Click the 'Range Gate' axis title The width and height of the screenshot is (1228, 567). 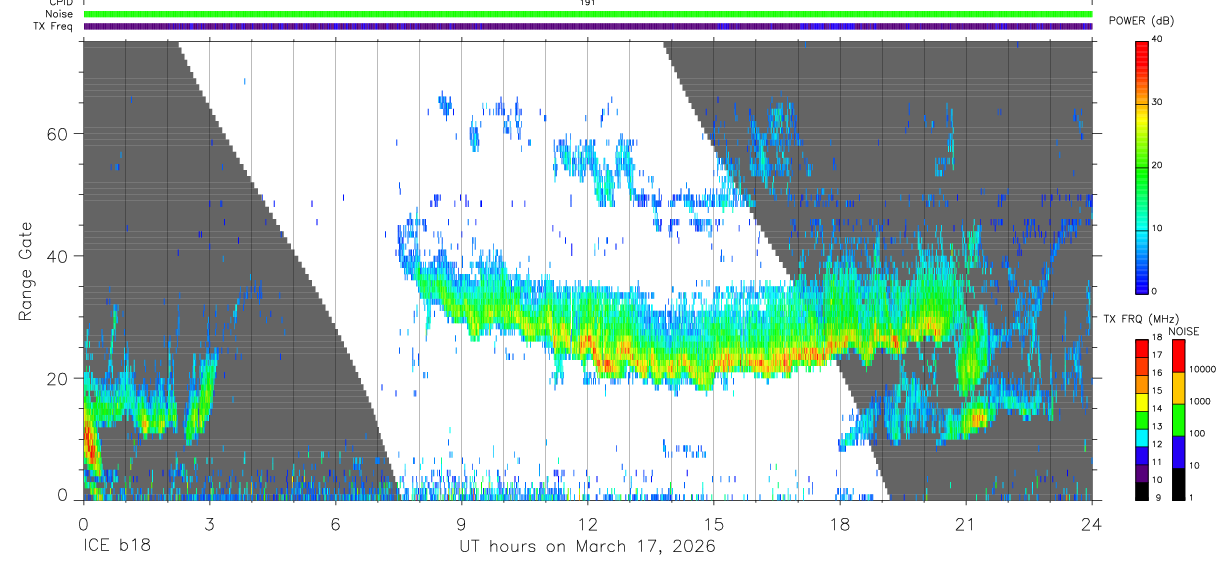tap(27, 270)
